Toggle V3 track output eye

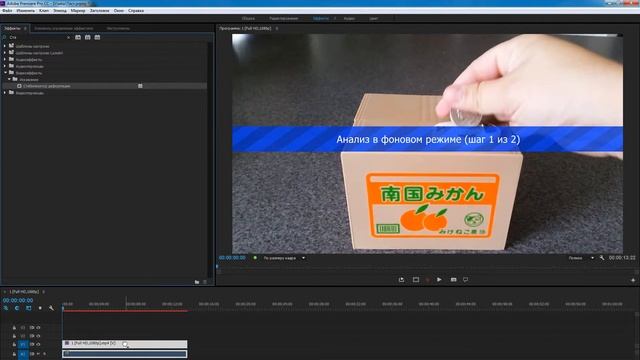click(x=38, y=328)
